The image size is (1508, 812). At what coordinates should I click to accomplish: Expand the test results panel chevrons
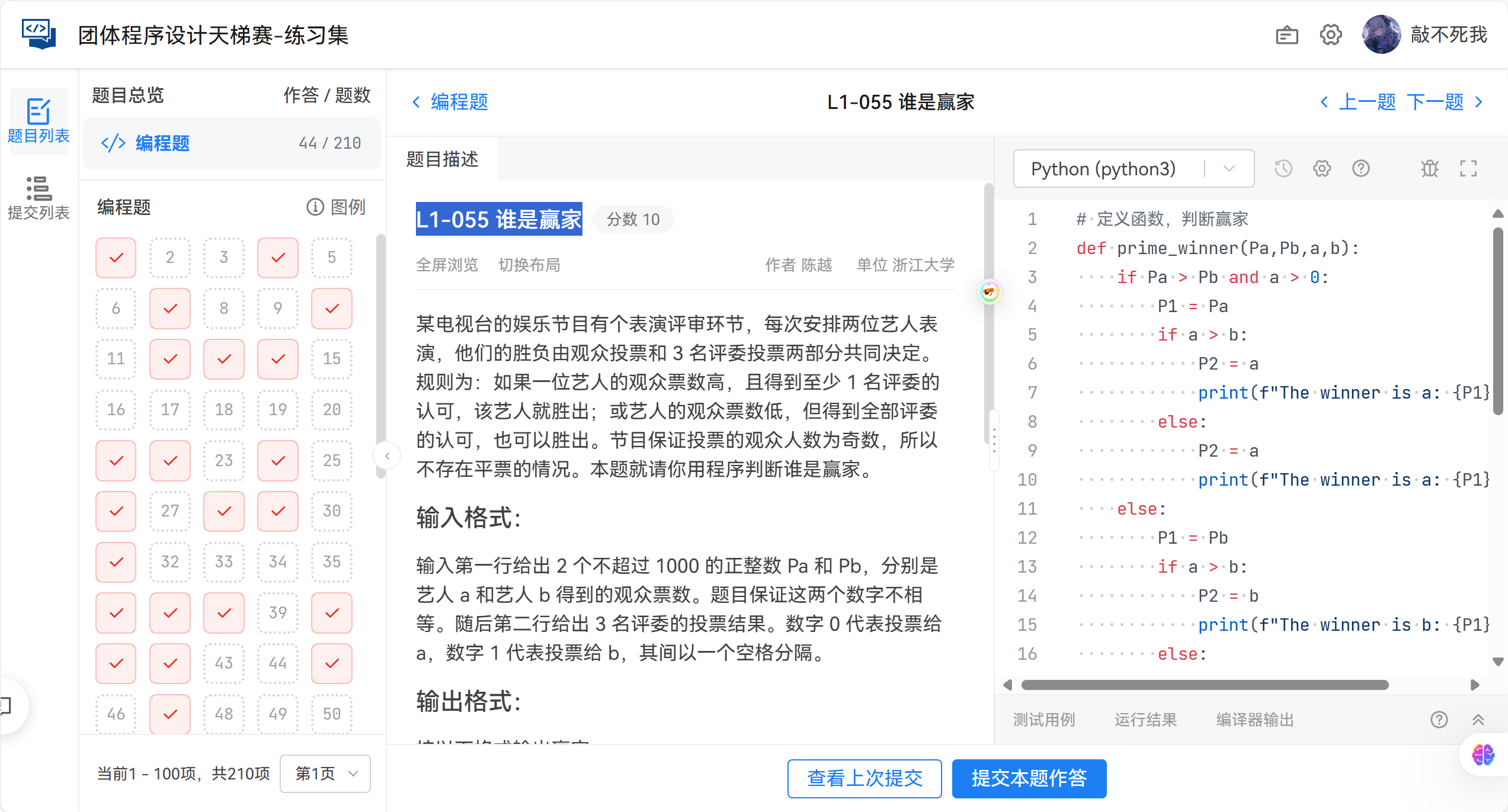(x=1478, y=720)
